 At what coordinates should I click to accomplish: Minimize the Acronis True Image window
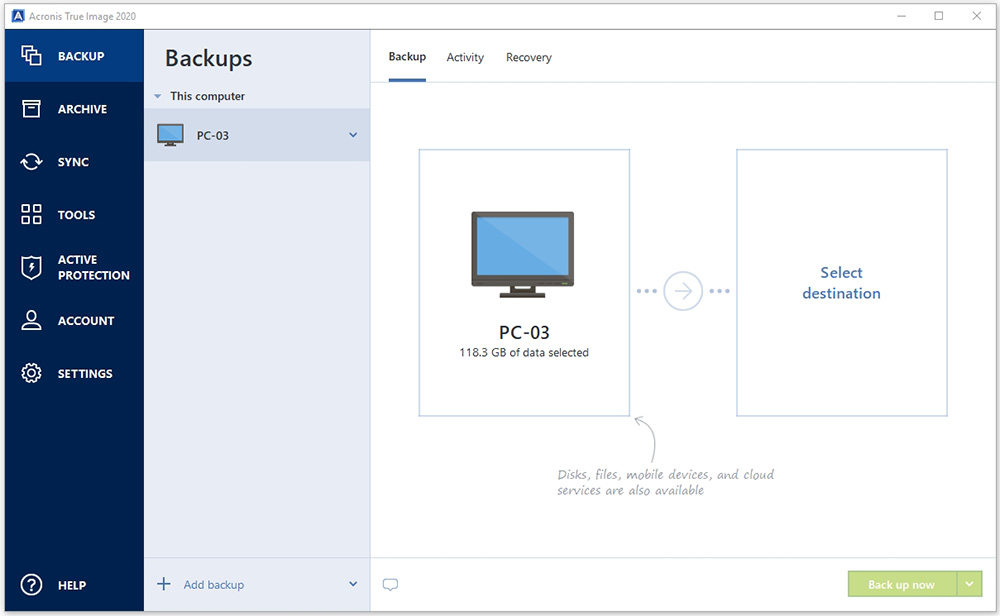pyautogui.click(x=901, y=16)
